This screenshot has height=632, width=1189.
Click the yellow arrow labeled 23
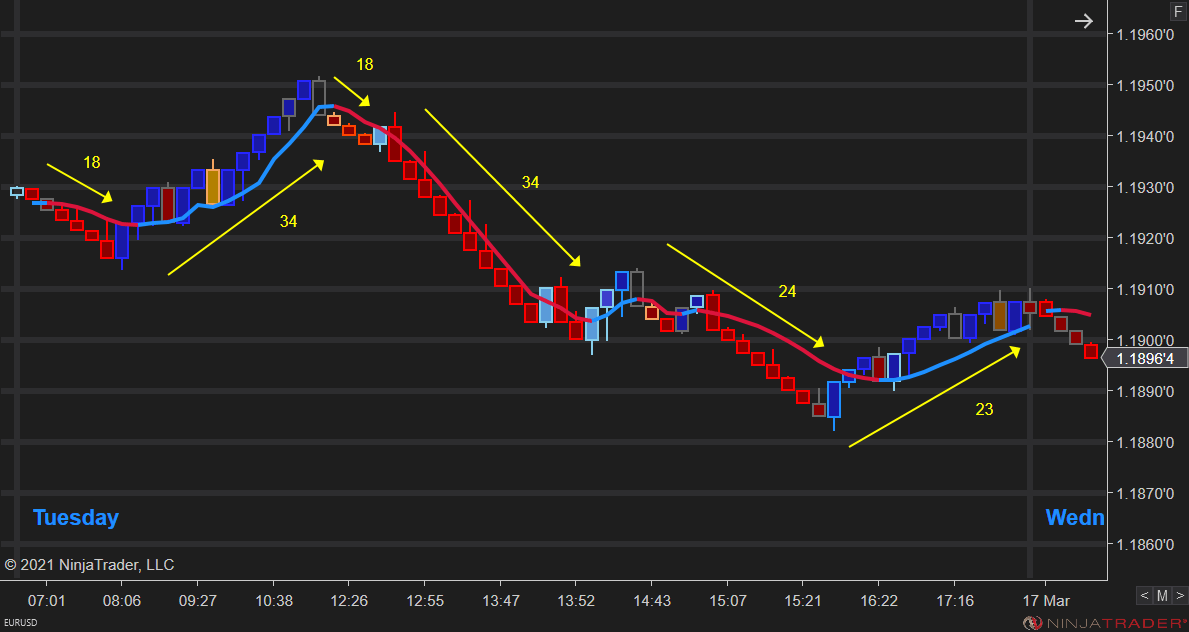tap(984, 409)
